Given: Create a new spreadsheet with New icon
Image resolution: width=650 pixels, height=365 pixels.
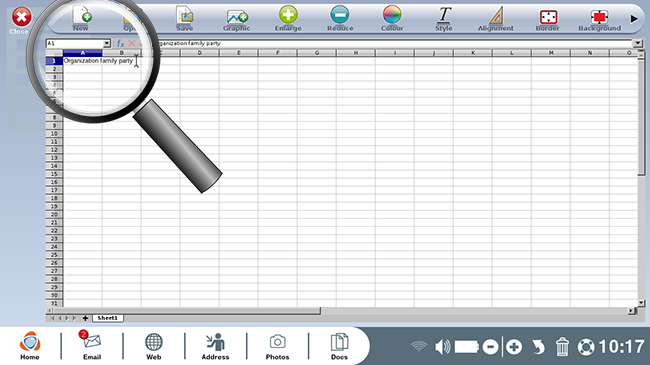Looking at the screenshot, I should point(81,18).
